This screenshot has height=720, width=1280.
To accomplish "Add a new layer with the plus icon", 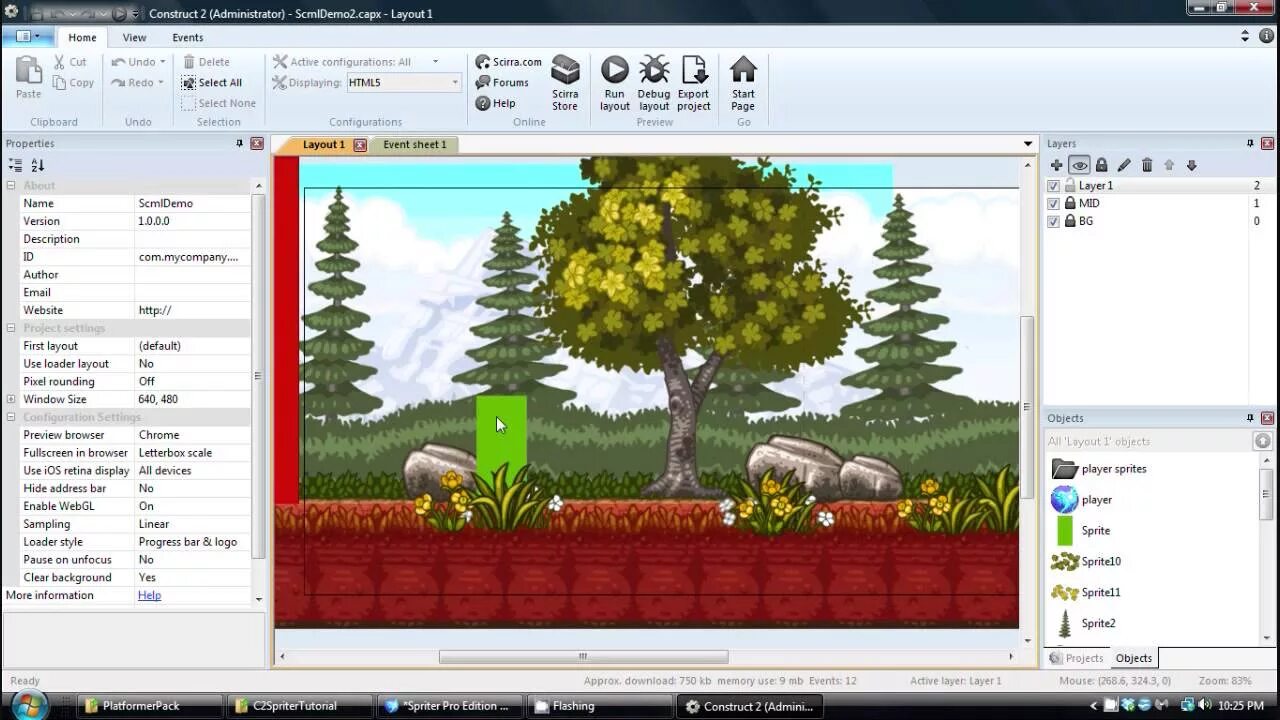I will [1056, 165].
